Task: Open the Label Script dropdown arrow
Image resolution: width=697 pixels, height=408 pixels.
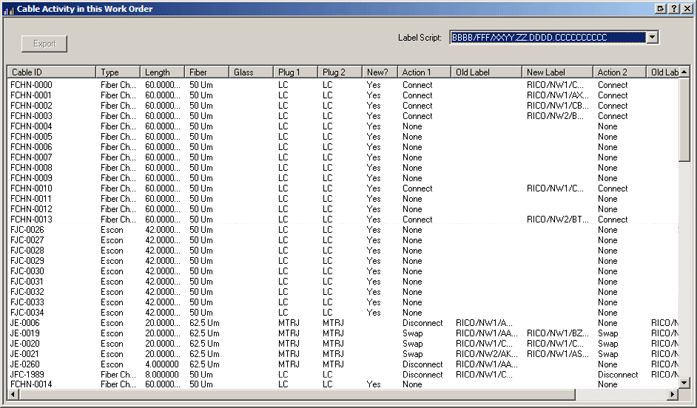Action: (x=652, y=37)
